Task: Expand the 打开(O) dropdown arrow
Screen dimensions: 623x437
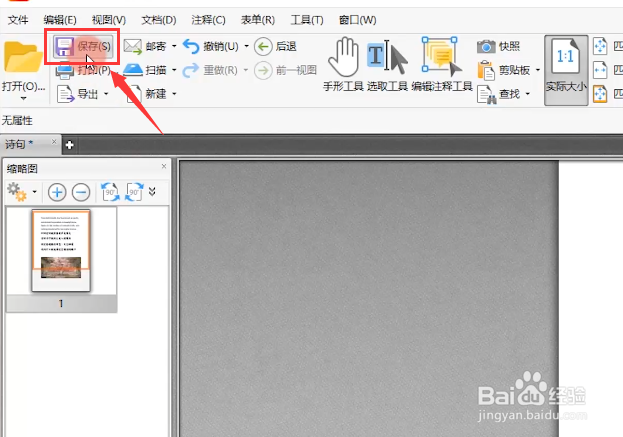Action: 23,98
